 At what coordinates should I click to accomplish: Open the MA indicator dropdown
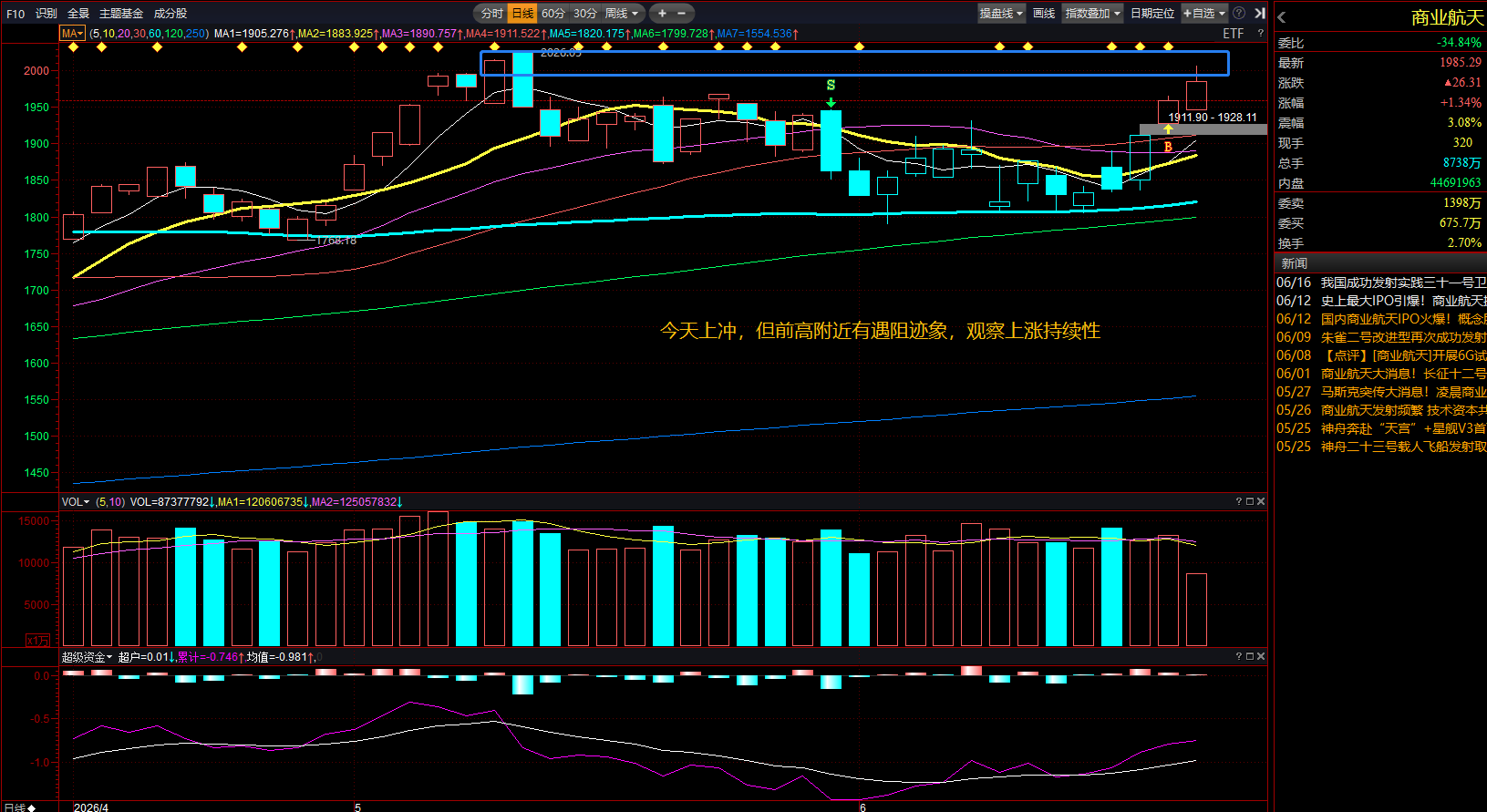coord(73,34)
